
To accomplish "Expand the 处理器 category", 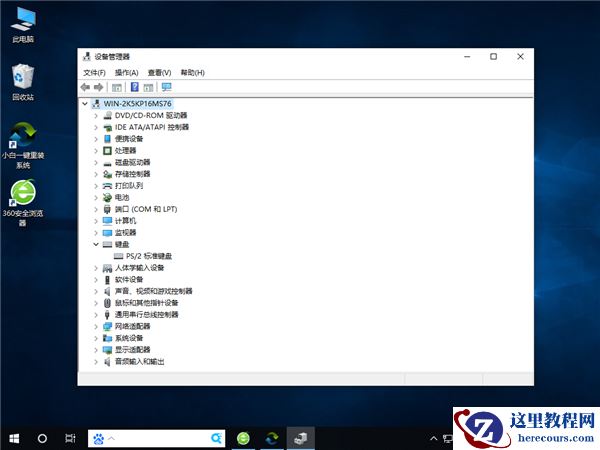I will pos(96,151).
